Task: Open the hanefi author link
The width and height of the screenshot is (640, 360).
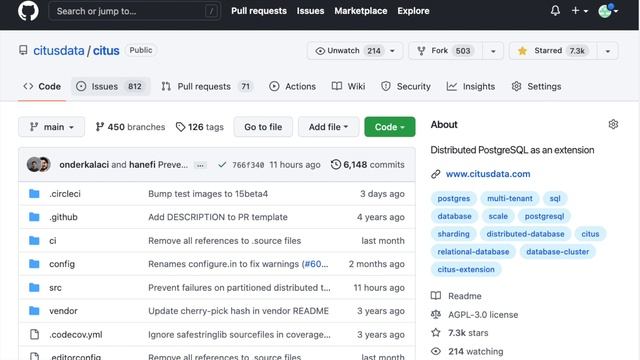Action: point(142,164)
